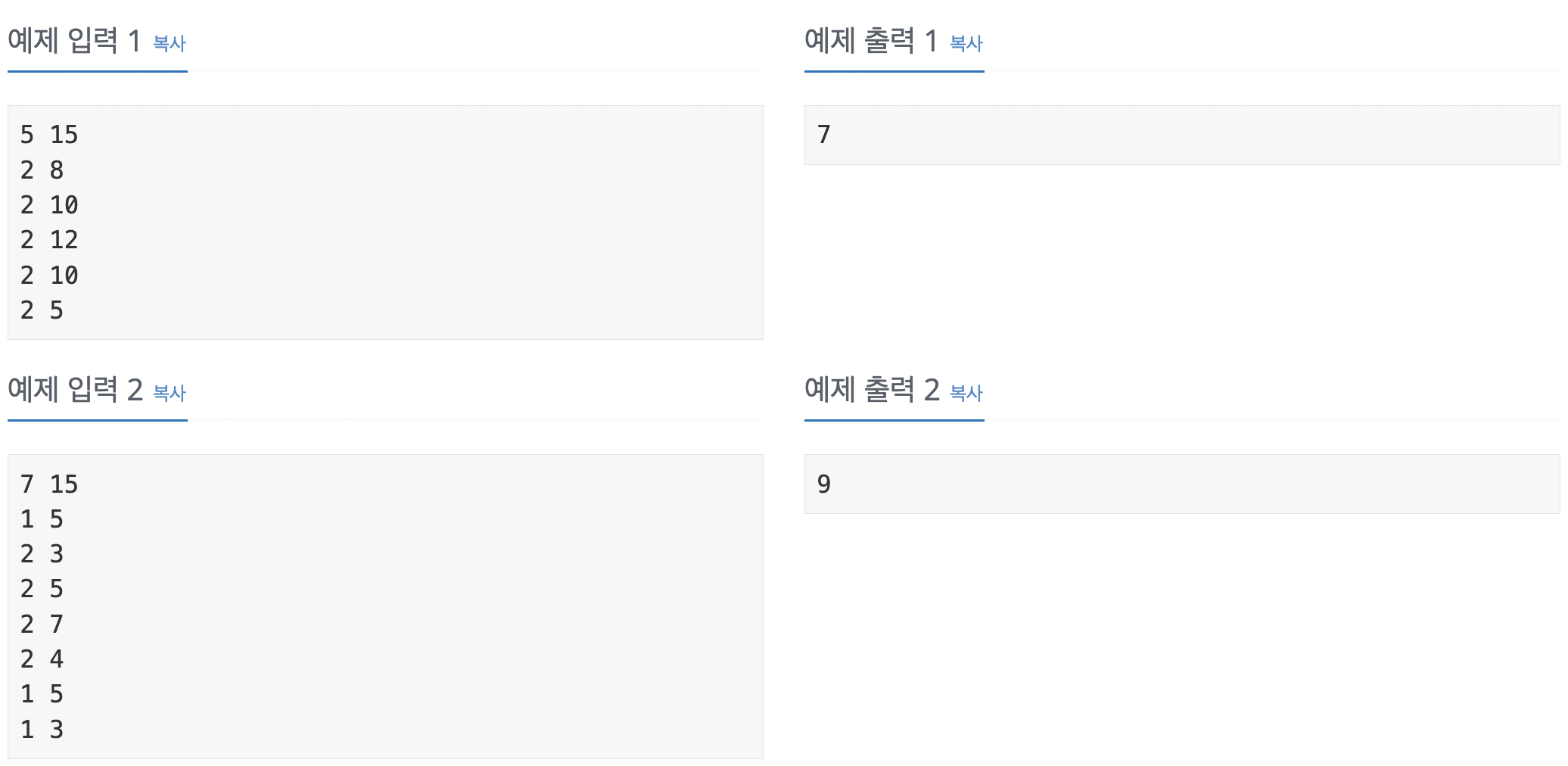The image size is (1568, 766).
Task: Click the 예제 입력 1 heading
Action: click(74, 41)
